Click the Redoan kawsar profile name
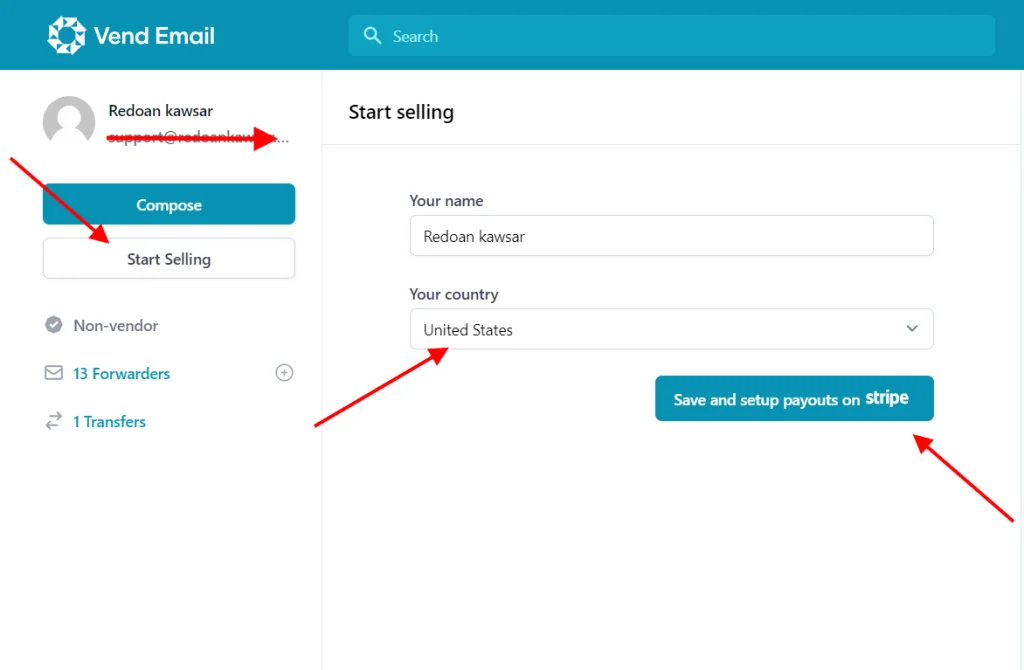The height and width of the screenshot is (670, 1024). click(160, 111)
